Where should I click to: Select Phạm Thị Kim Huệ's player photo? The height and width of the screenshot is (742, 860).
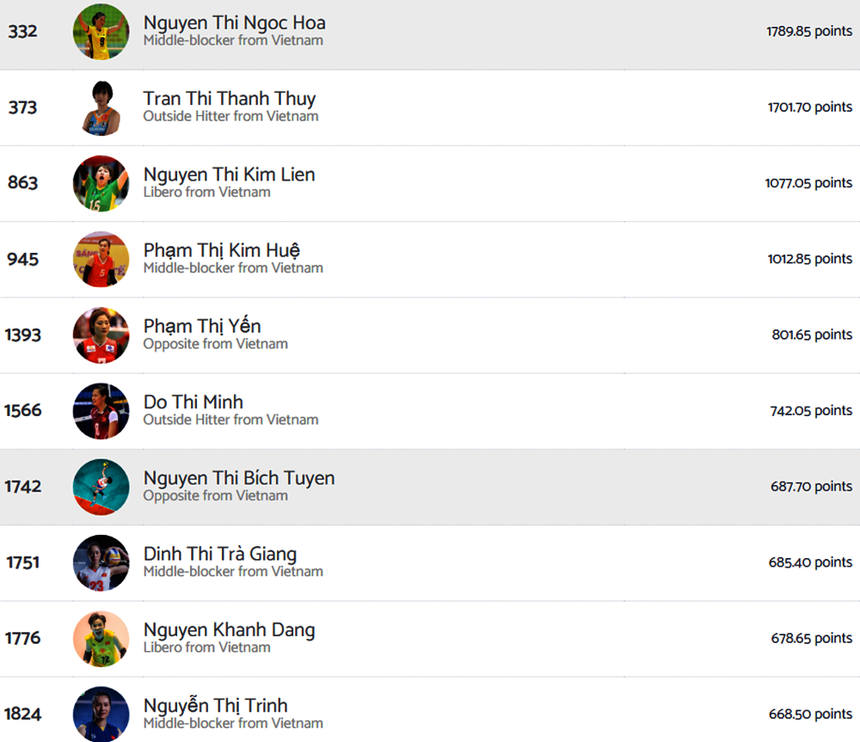101,259
